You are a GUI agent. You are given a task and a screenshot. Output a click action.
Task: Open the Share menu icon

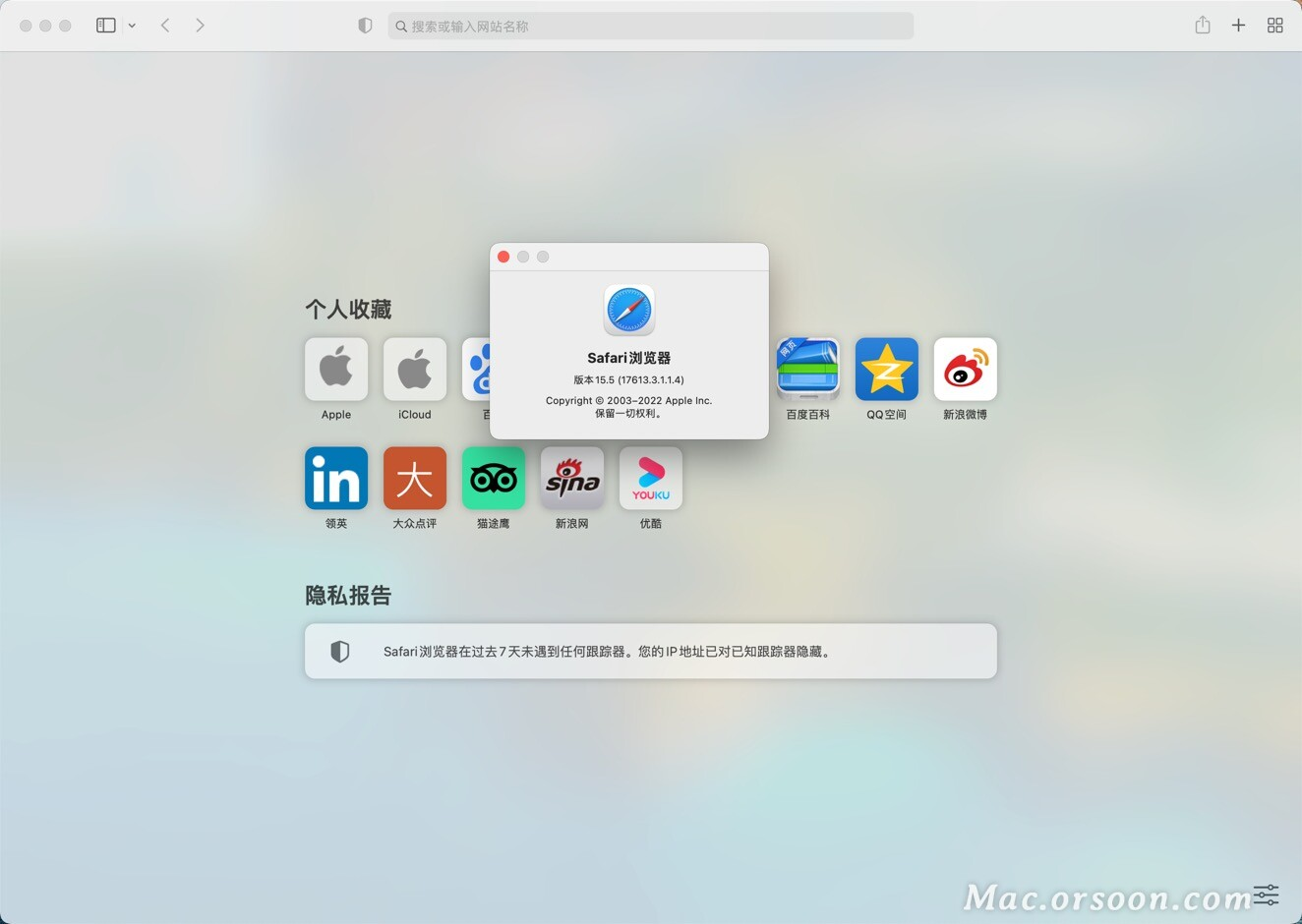click(x=1202, y=26)
